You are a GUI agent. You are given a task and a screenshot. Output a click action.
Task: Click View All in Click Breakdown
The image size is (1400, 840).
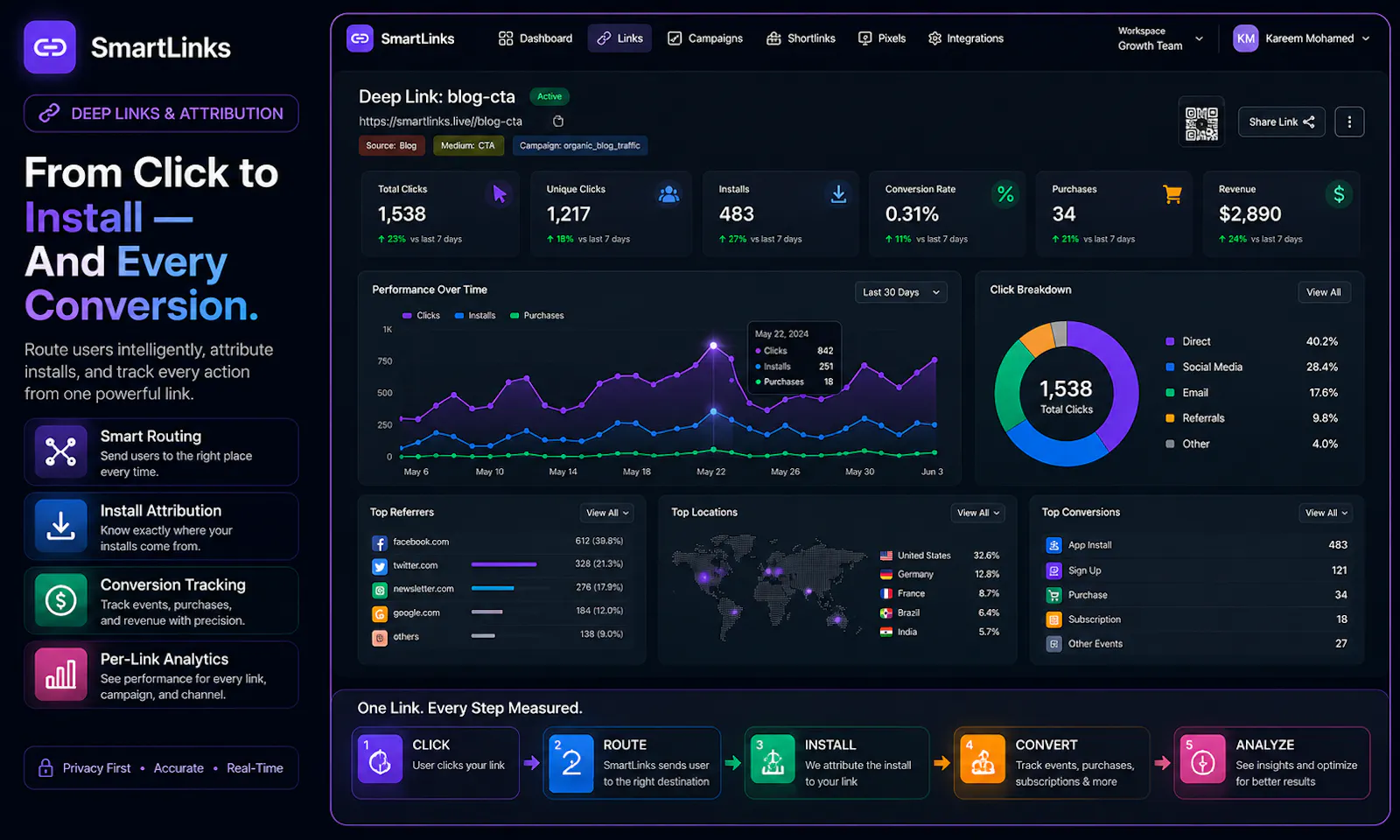pyautogui.click(x=1324, y=292)
